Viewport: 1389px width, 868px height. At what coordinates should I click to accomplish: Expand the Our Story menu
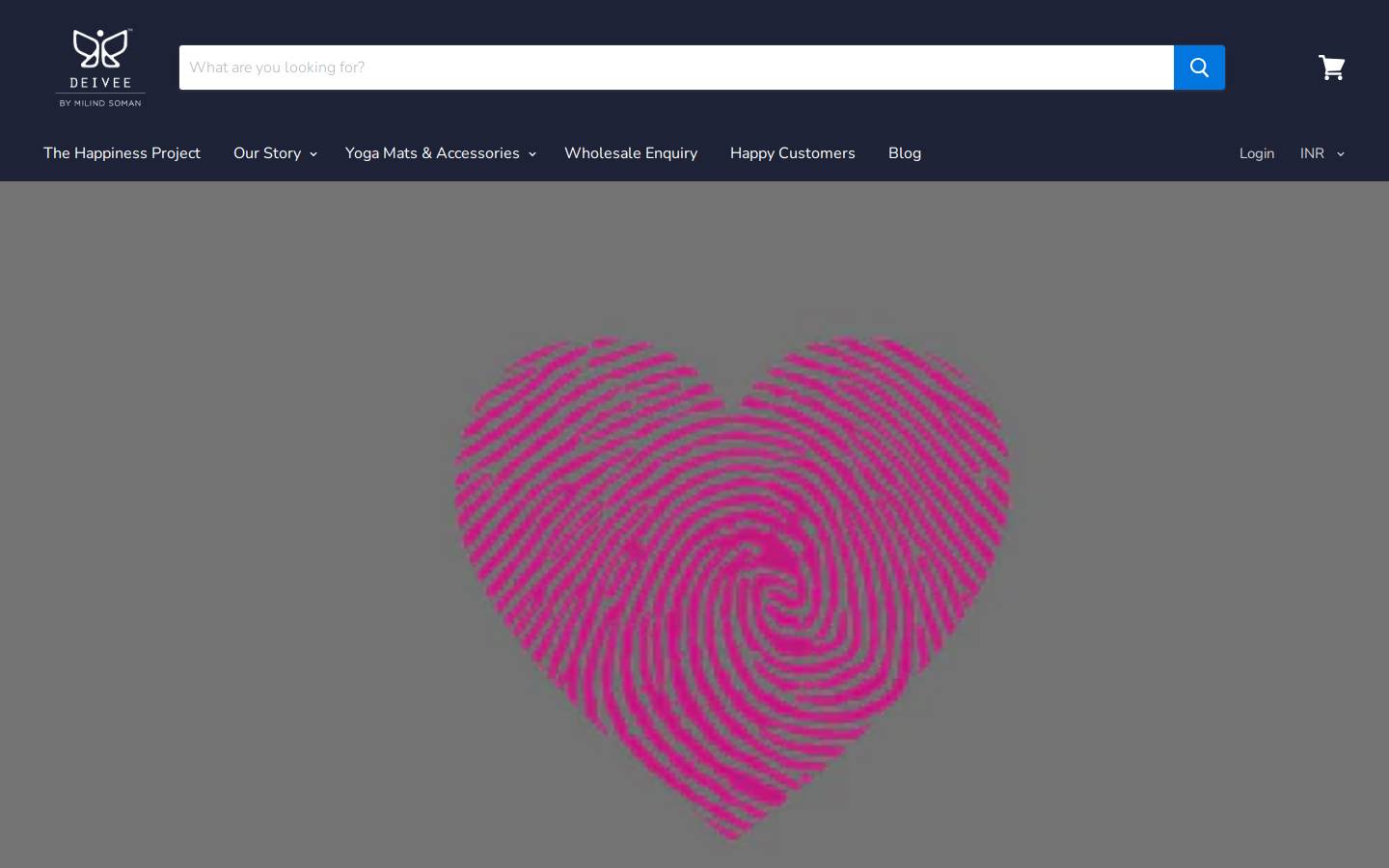pyautogui.click(x=275, y=153)
